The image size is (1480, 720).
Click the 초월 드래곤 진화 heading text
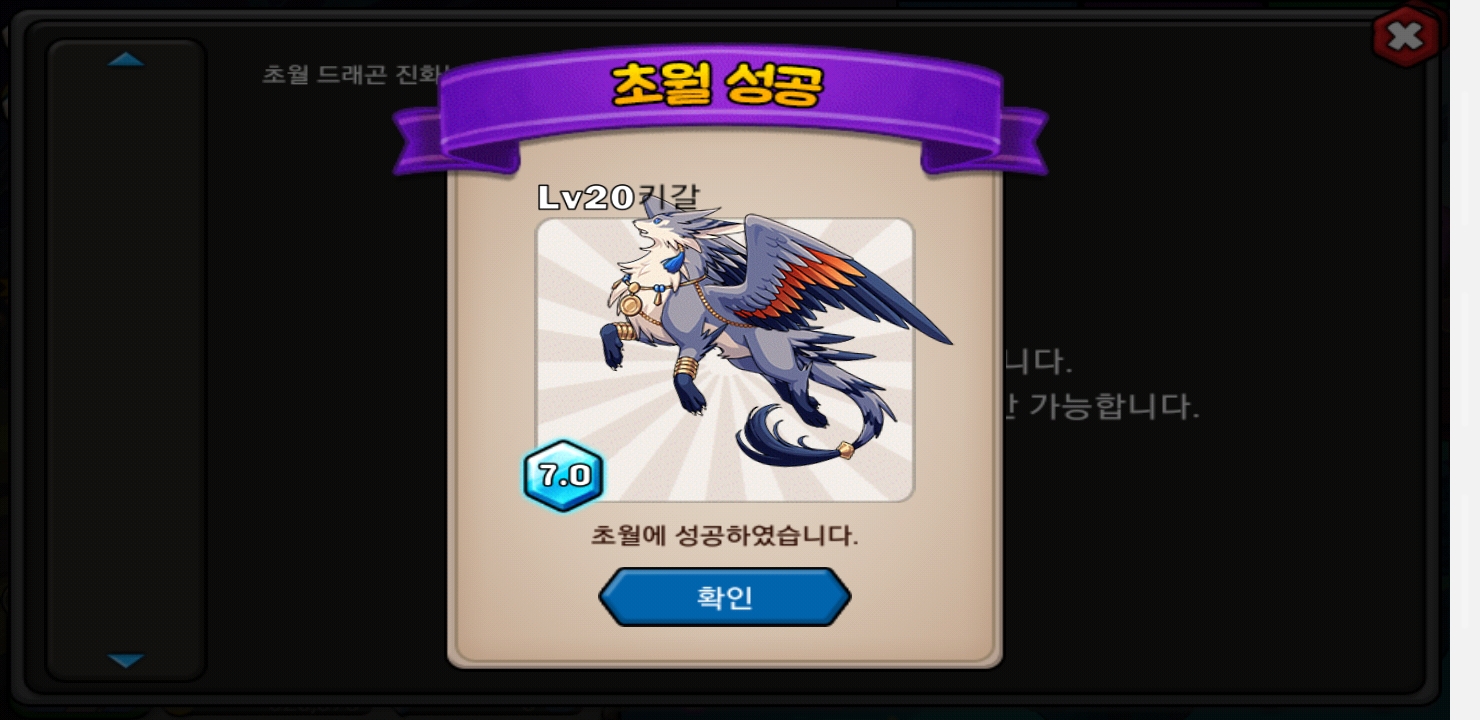350,74
